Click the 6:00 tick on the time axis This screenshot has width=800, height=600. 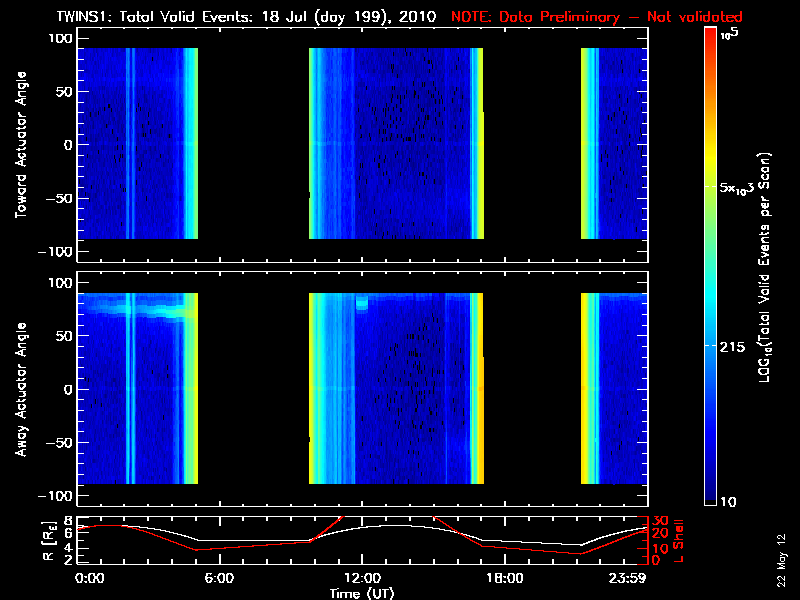click(218, 577)
